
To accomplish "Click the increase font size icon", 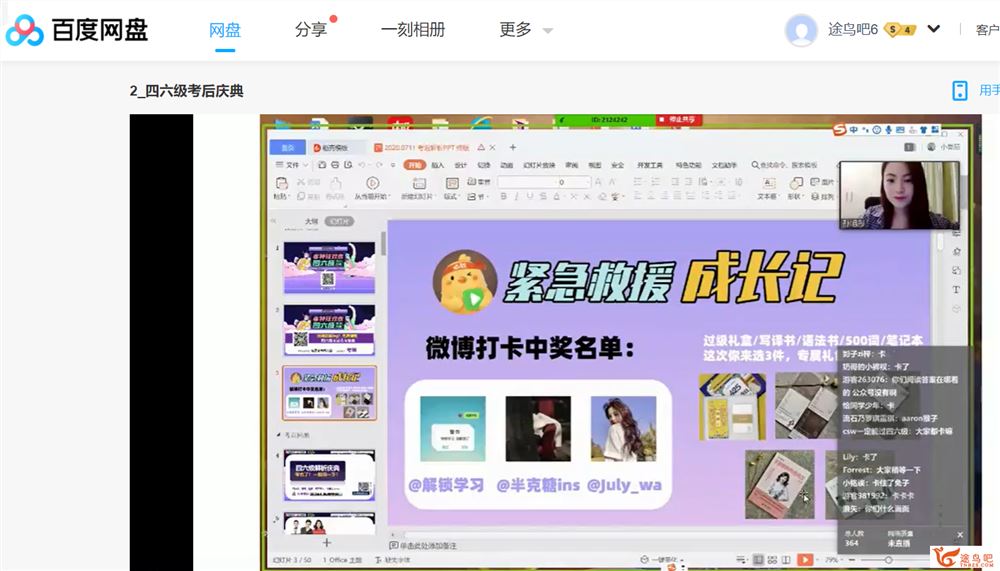I will click(598, 182).
